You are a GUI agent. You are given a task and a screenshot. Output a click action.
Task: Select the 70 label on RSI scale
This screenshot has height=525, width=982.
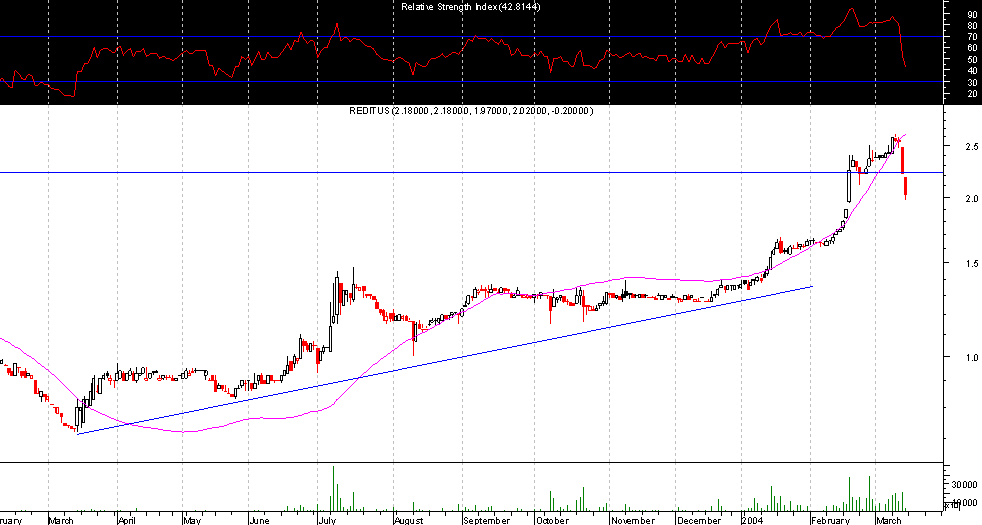point(972,37)
